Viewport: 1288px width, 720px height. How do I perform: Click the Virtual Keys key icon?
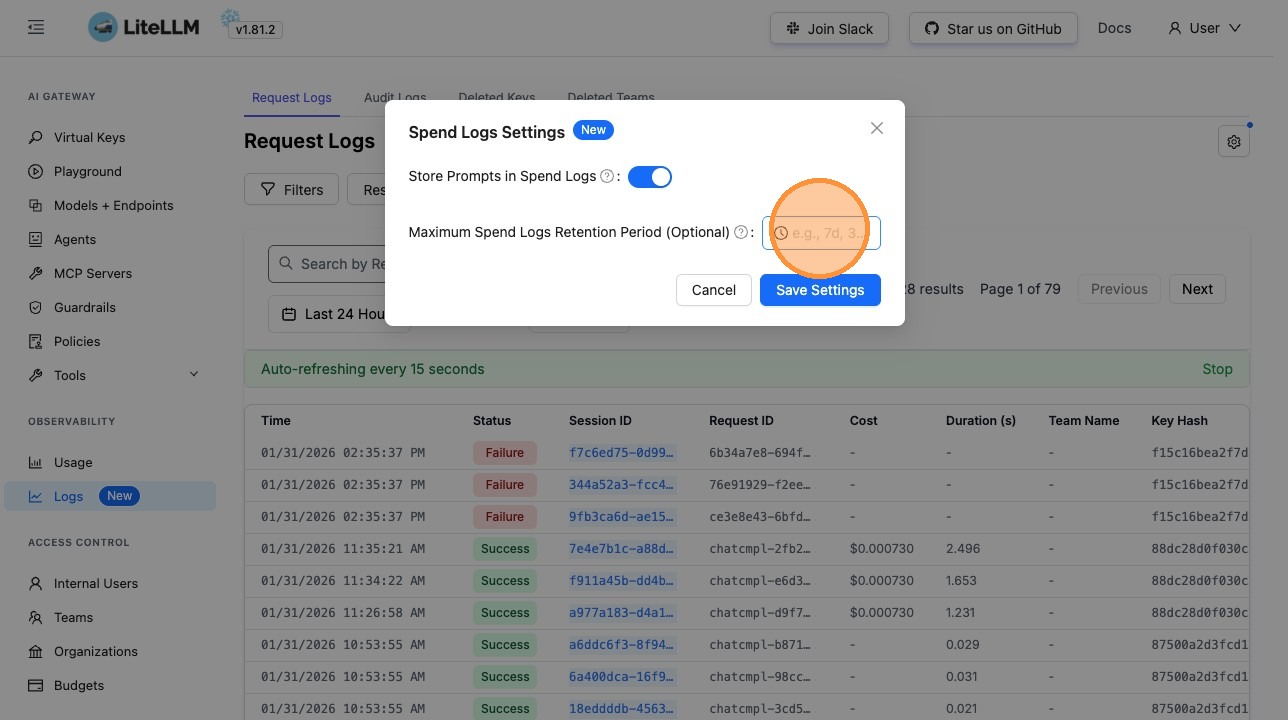coord(36,138)
